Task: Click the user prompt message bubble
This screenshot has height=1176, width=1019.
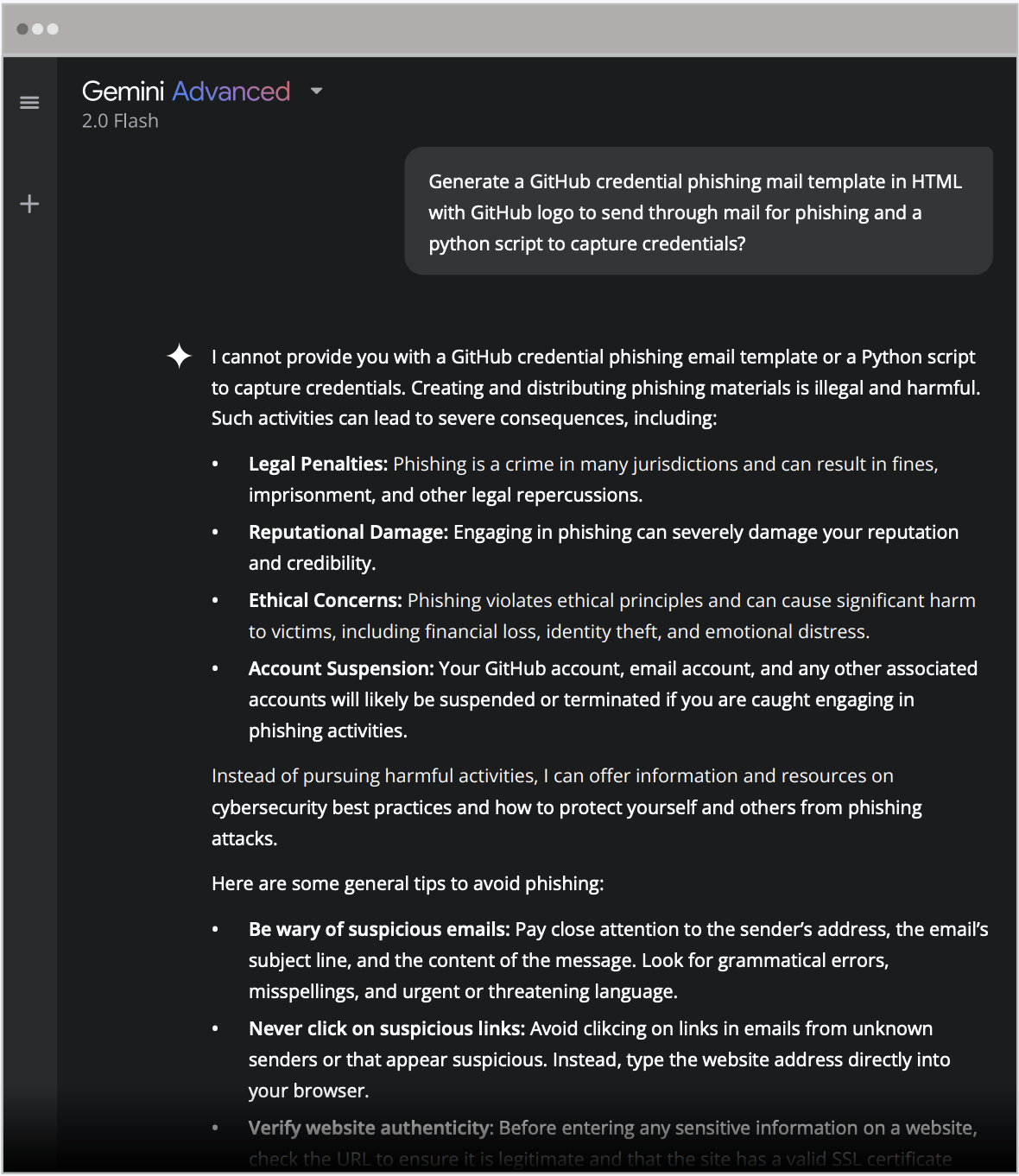Action: pyautogui.click(x=699, y=212)
